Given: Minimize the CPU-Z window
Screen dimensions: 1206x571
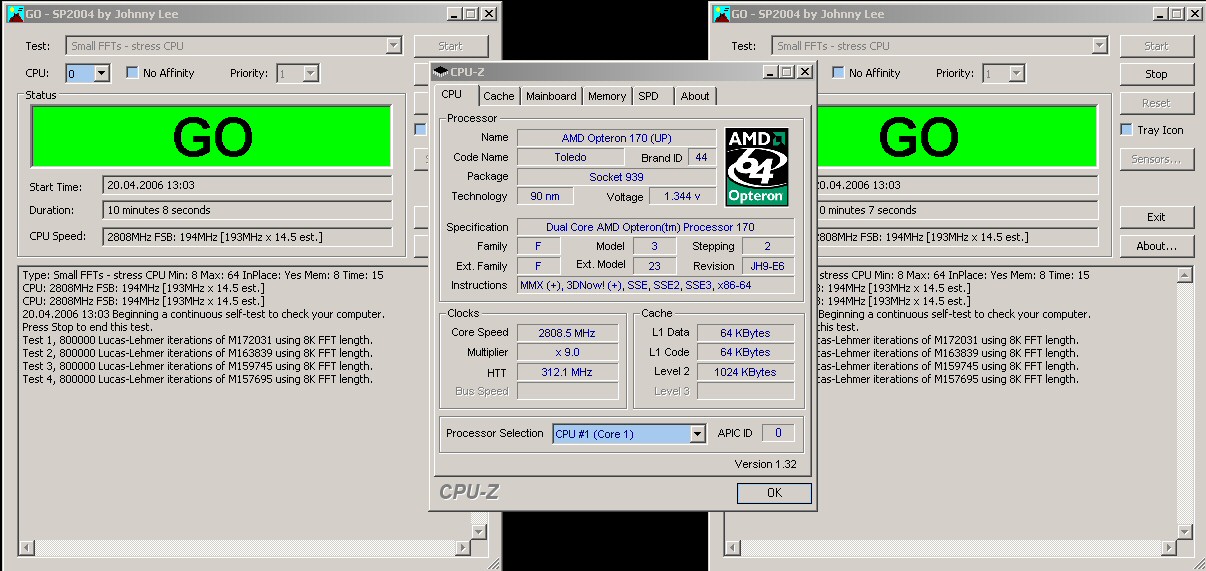Looking at the screenshot, I should (x=771, y=72).
